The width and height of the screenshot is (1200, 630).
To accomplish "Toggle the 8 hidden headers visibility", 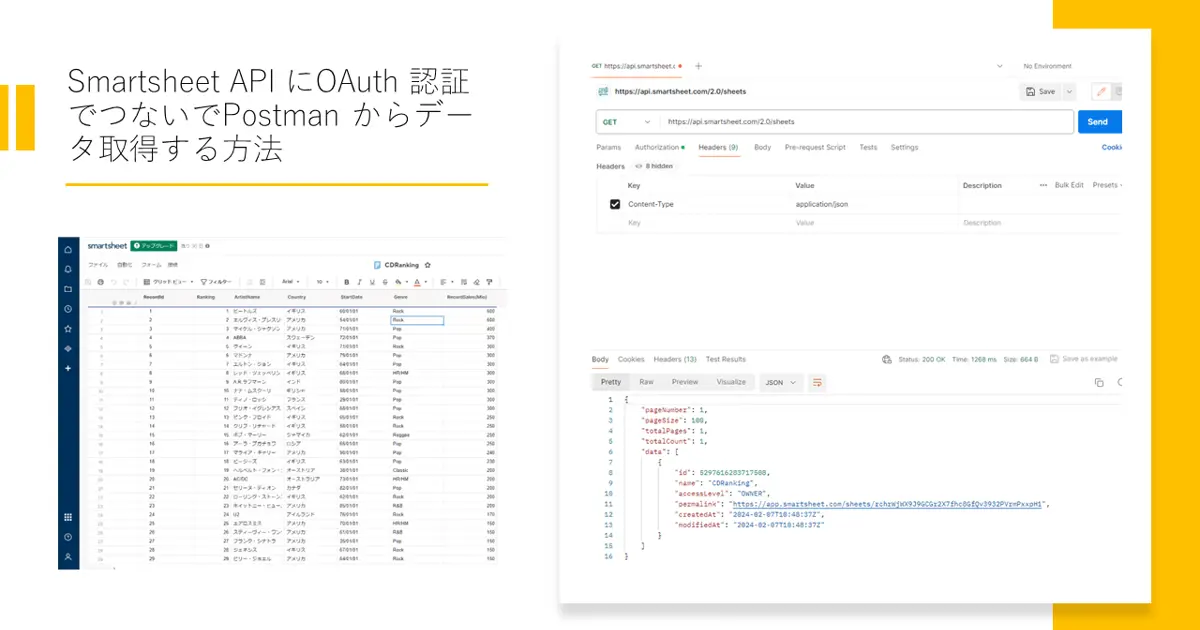I will point(653,166).
